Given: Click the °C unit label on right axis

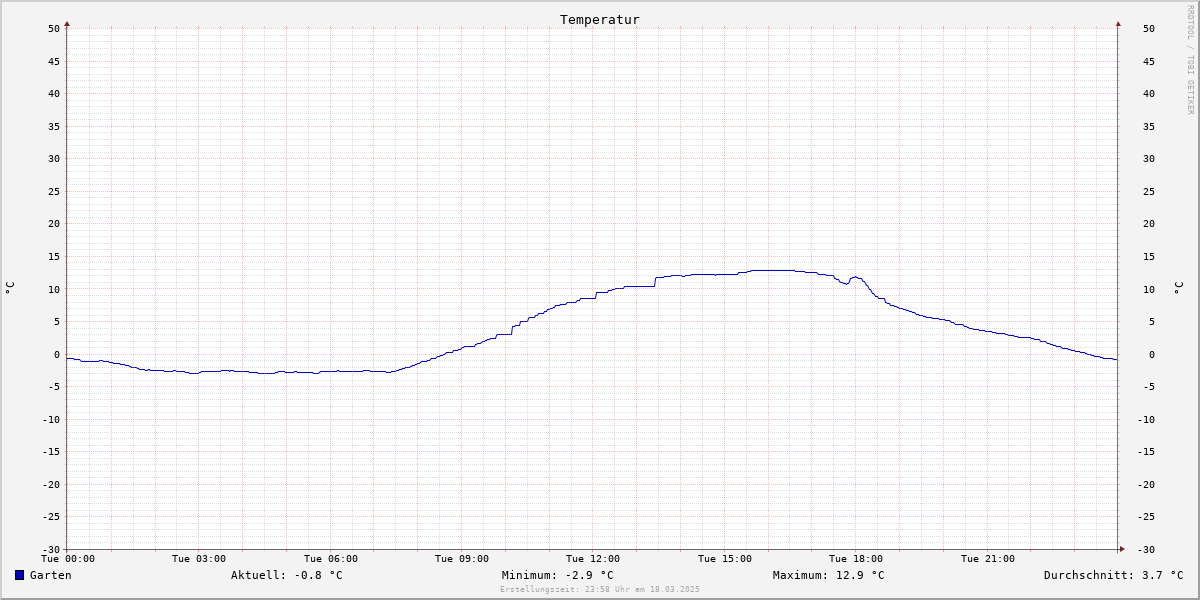Looking at the screenshot, I should click(1178, 288).
